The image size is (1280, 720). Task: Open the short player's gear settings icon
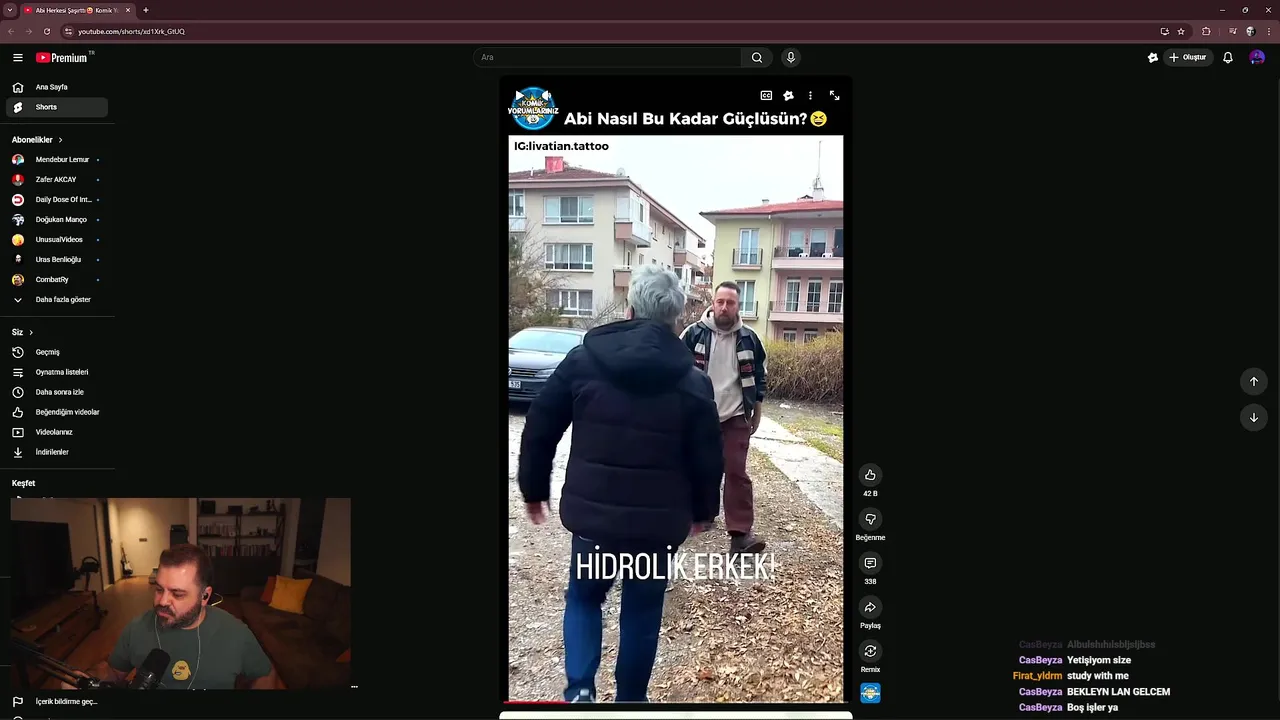click(x=788, y=96)
